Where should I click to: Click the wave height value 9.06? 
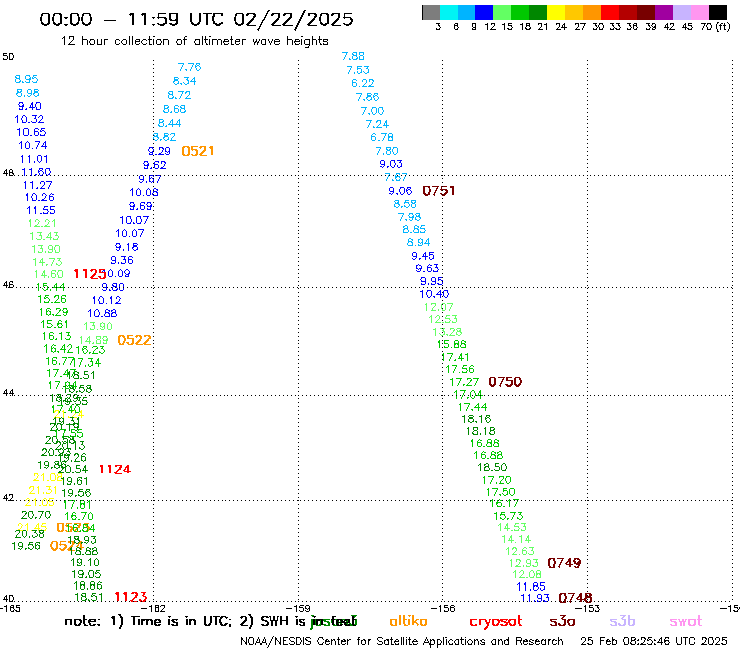tap(400, 191)
